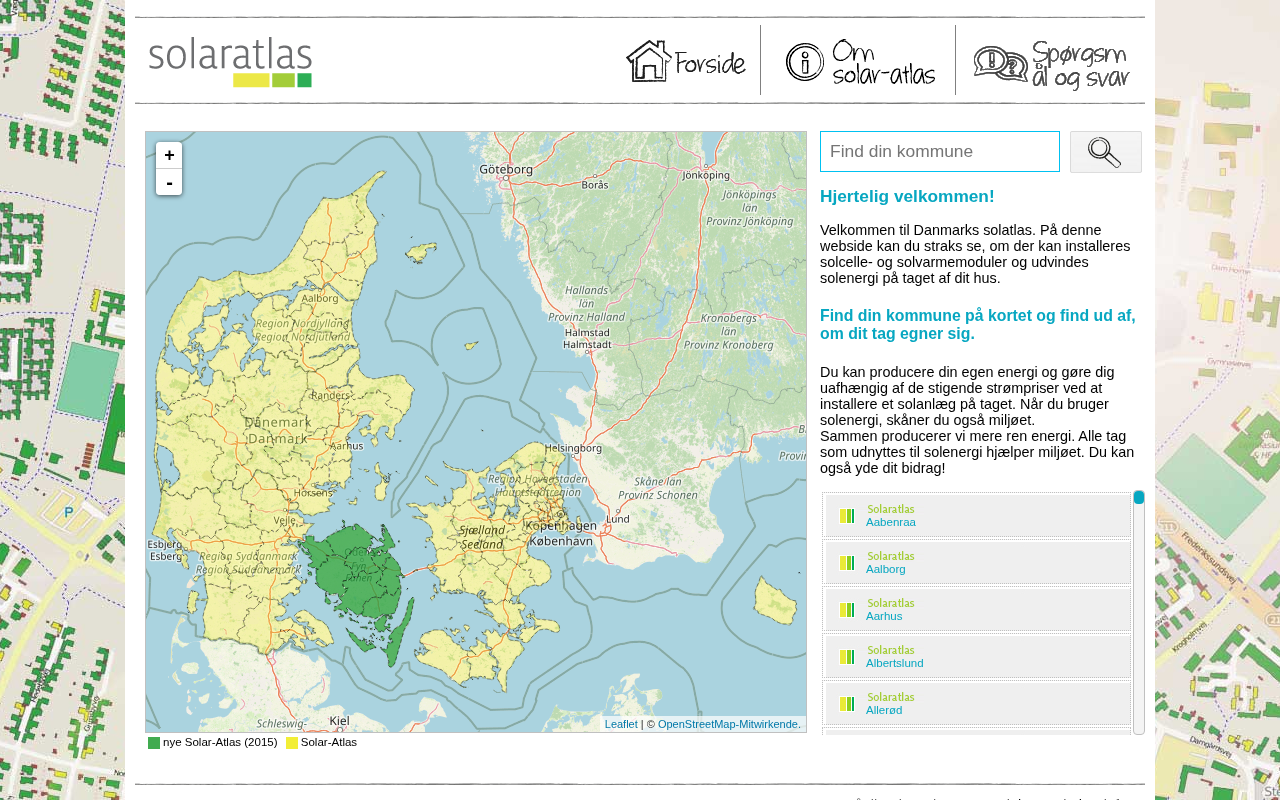The width and height of the screenshot is (1280, 800).
Task: Click the magnifying glass search button
Action: [x=1105, y=152]
